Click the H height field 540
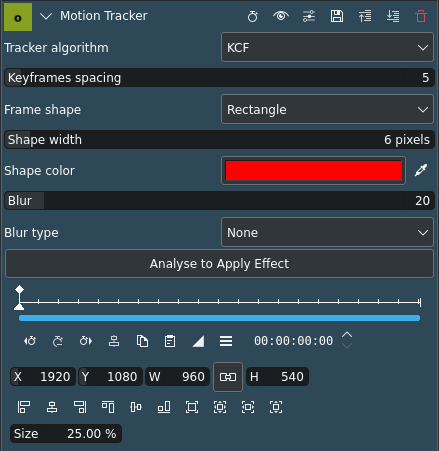The image size is (439, 451). [x=277, y=377]
